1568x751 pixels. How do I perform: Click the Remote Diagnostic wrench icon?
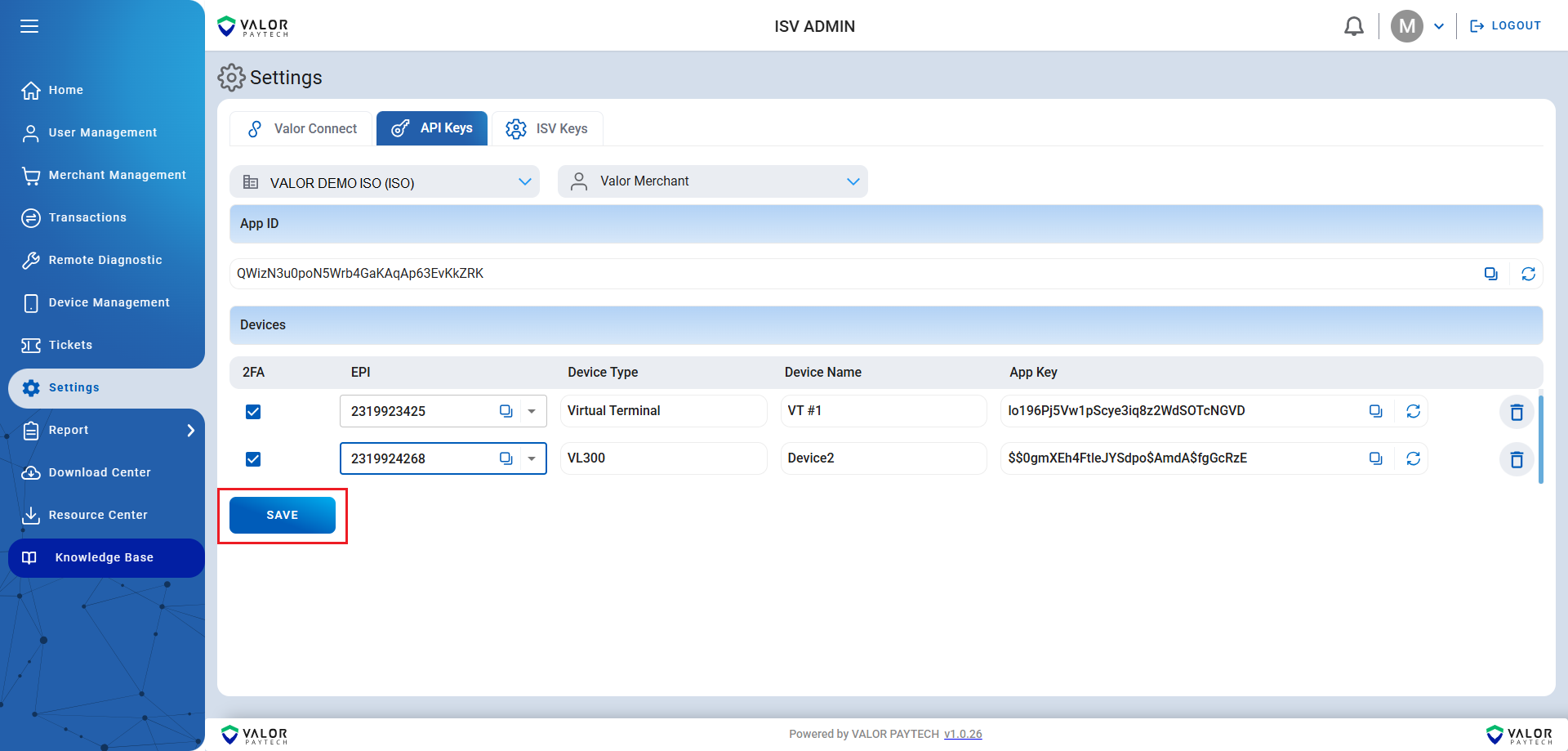31,260
